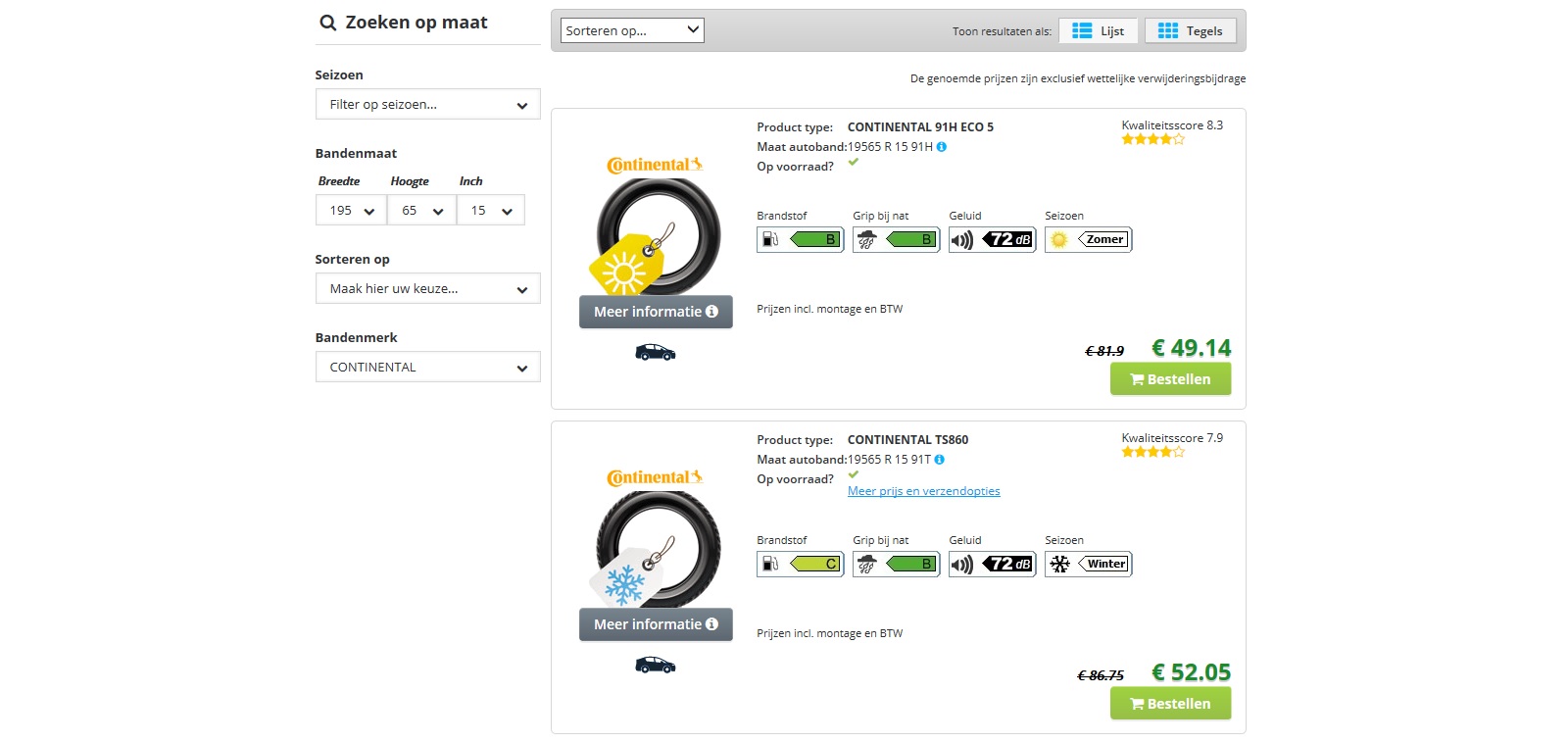Click Bestellen for the € 49.14 tire
This screenshot has height=743, width=1568.
pos(1170,379)
